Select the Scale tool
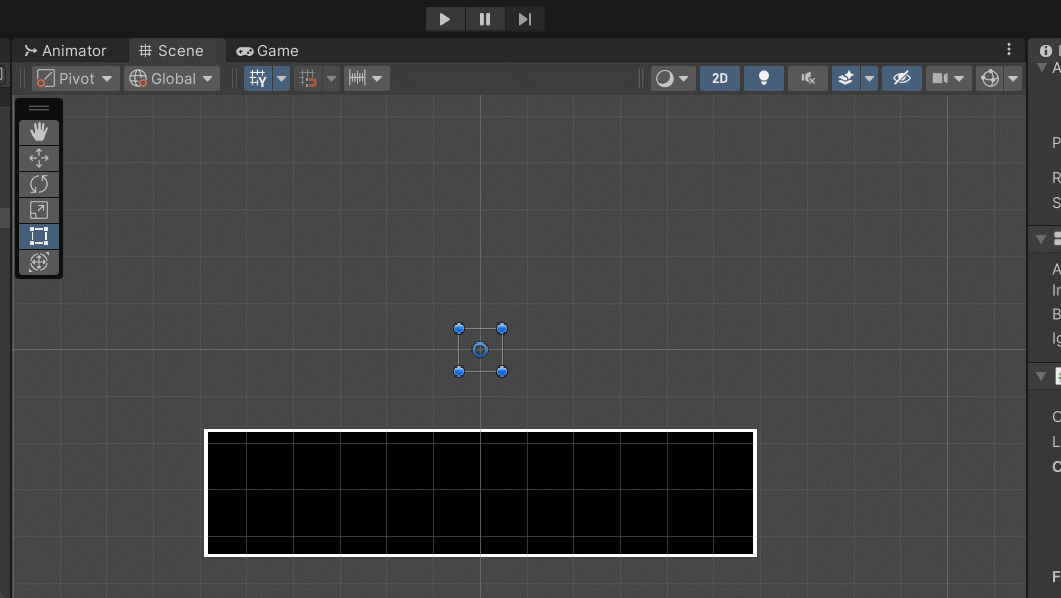Image resolution: width=1061 pixels, height=598 pixels. click(39, 210)
